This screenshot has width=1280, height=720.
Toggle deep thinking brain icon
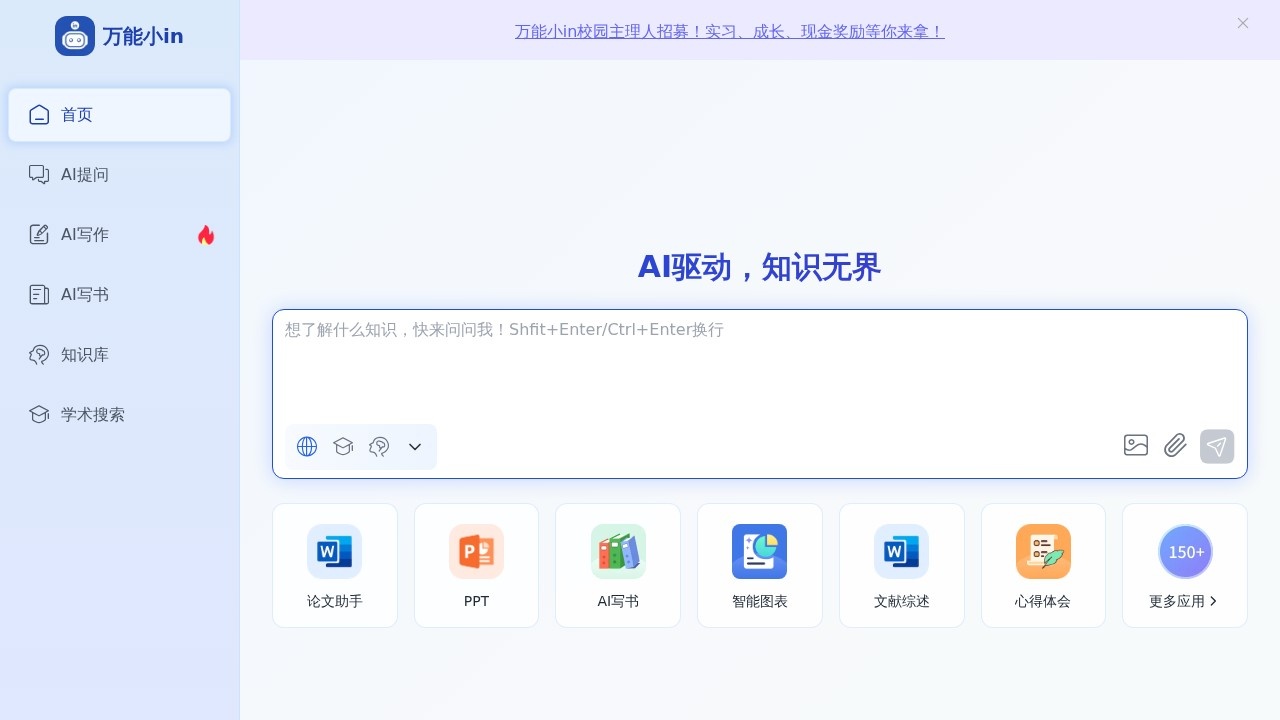pos(379,446)
